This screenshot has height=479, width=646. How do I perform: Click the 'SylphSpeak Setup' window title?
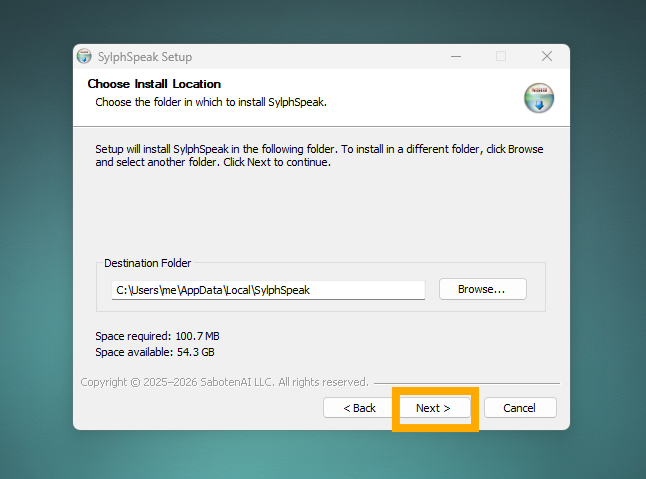tap(145, 57)
